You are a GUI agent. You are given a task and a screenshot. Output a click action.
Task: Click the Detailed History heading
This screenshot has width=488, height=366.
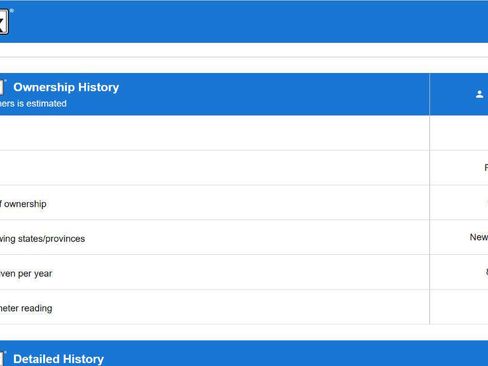(x=58, y=359)
